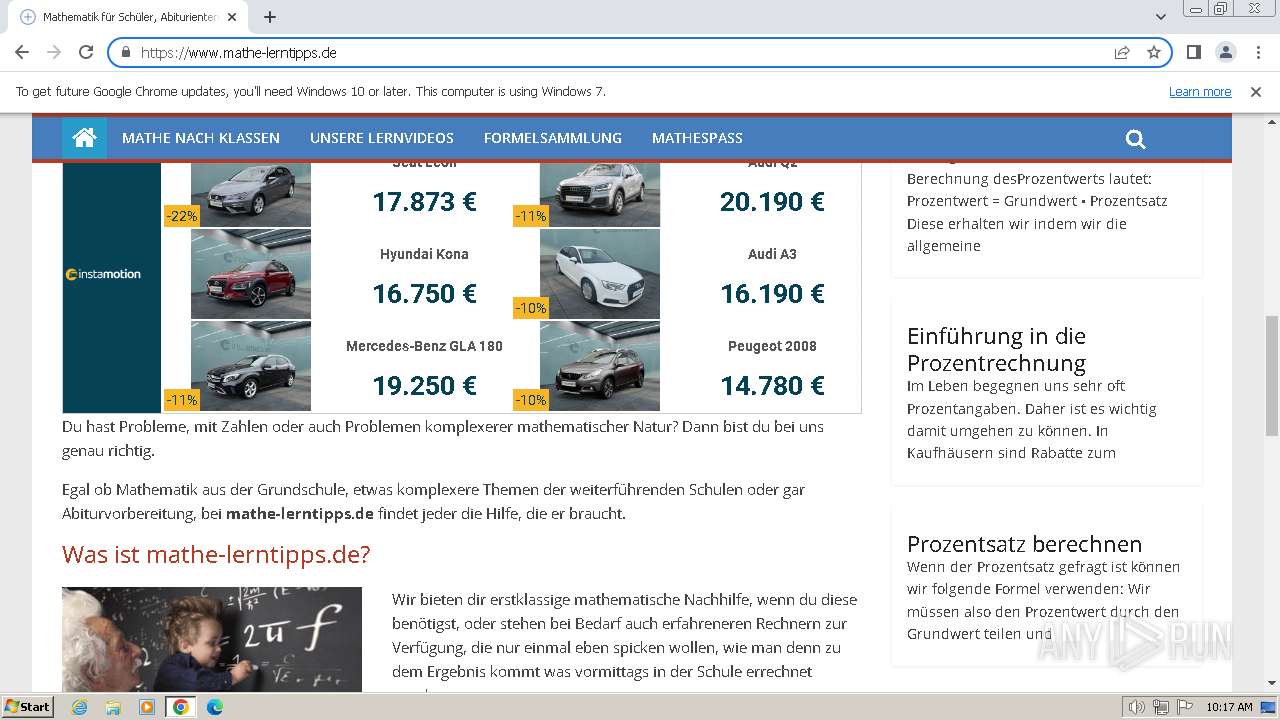Go back with browser back arrow
The height and width of the screenshot is (720, 1280).
point(22,52)
